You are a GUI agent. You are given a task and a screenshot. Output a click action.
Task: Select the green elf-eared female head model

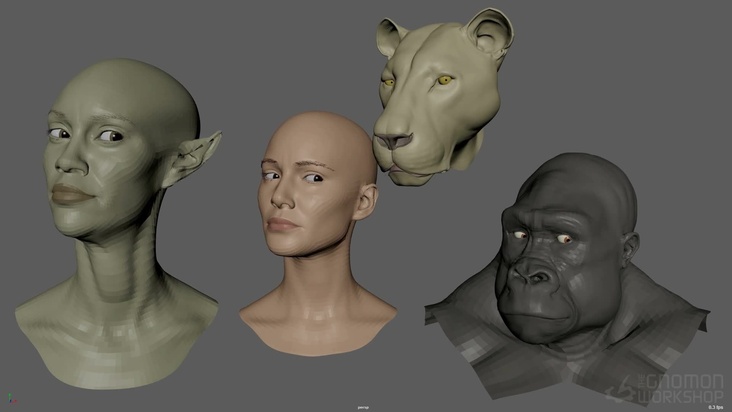click(119, 224)
